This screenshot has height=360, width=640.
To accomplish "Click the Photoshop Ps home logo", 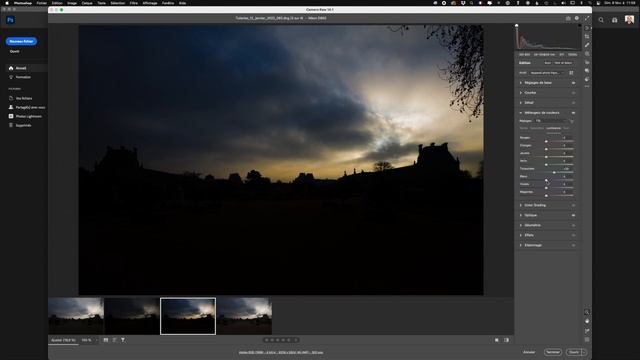I will 10,20.
